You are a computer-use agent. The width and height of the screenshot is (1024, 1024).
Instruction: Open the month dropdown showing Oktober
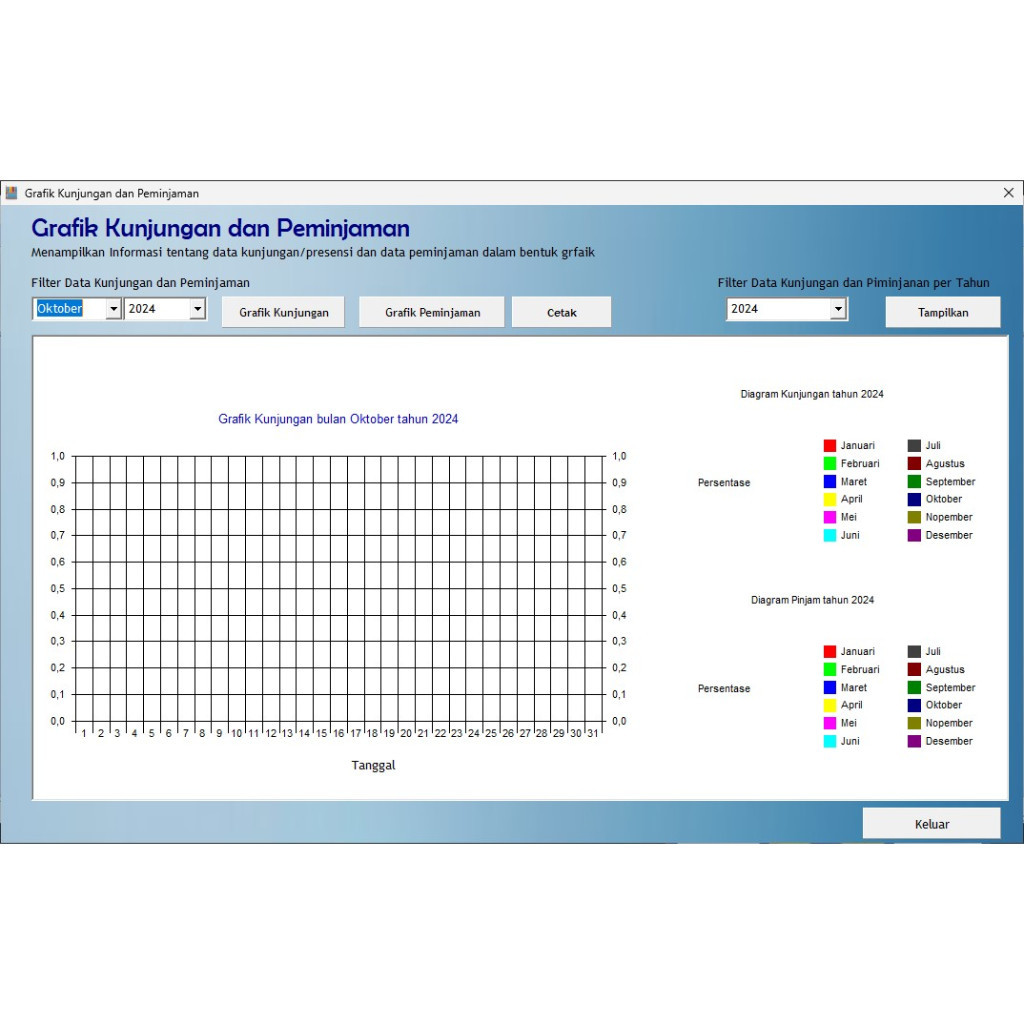coord(113,308)
